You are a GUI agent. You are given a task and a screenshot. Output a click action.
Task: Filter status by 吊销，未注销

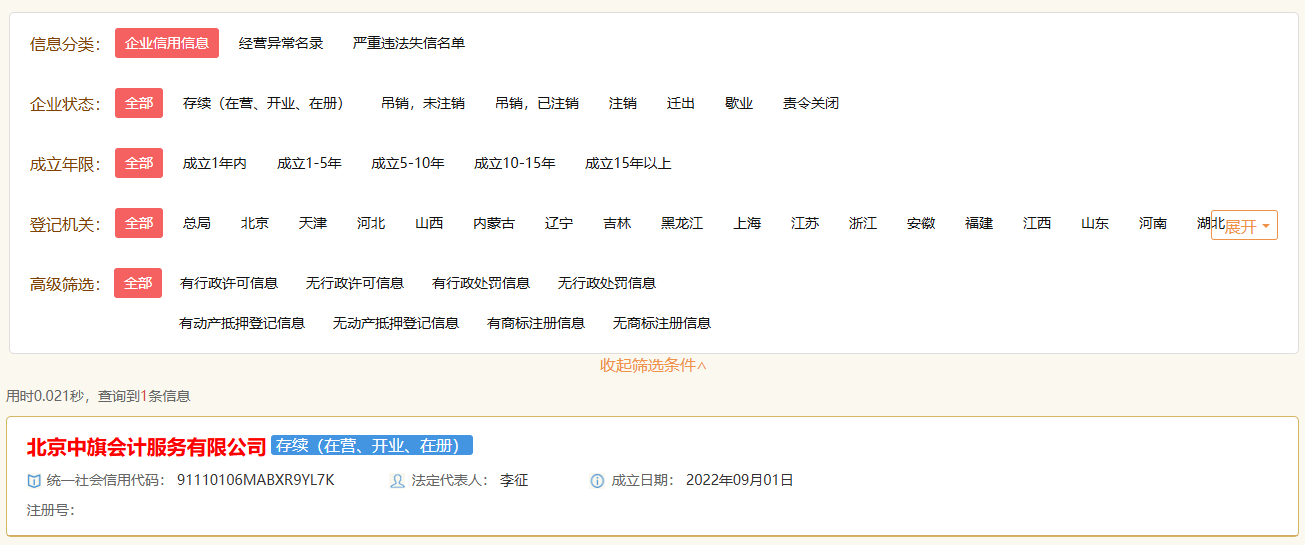(423, 103)
